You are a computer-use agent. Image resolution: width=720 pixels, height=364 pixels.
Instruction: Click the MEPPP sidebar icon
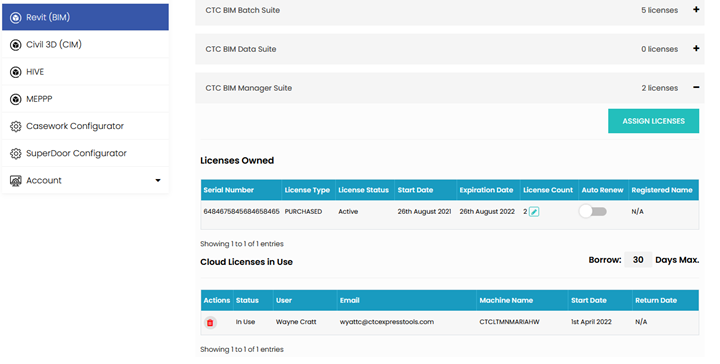(x=16, y=99)
